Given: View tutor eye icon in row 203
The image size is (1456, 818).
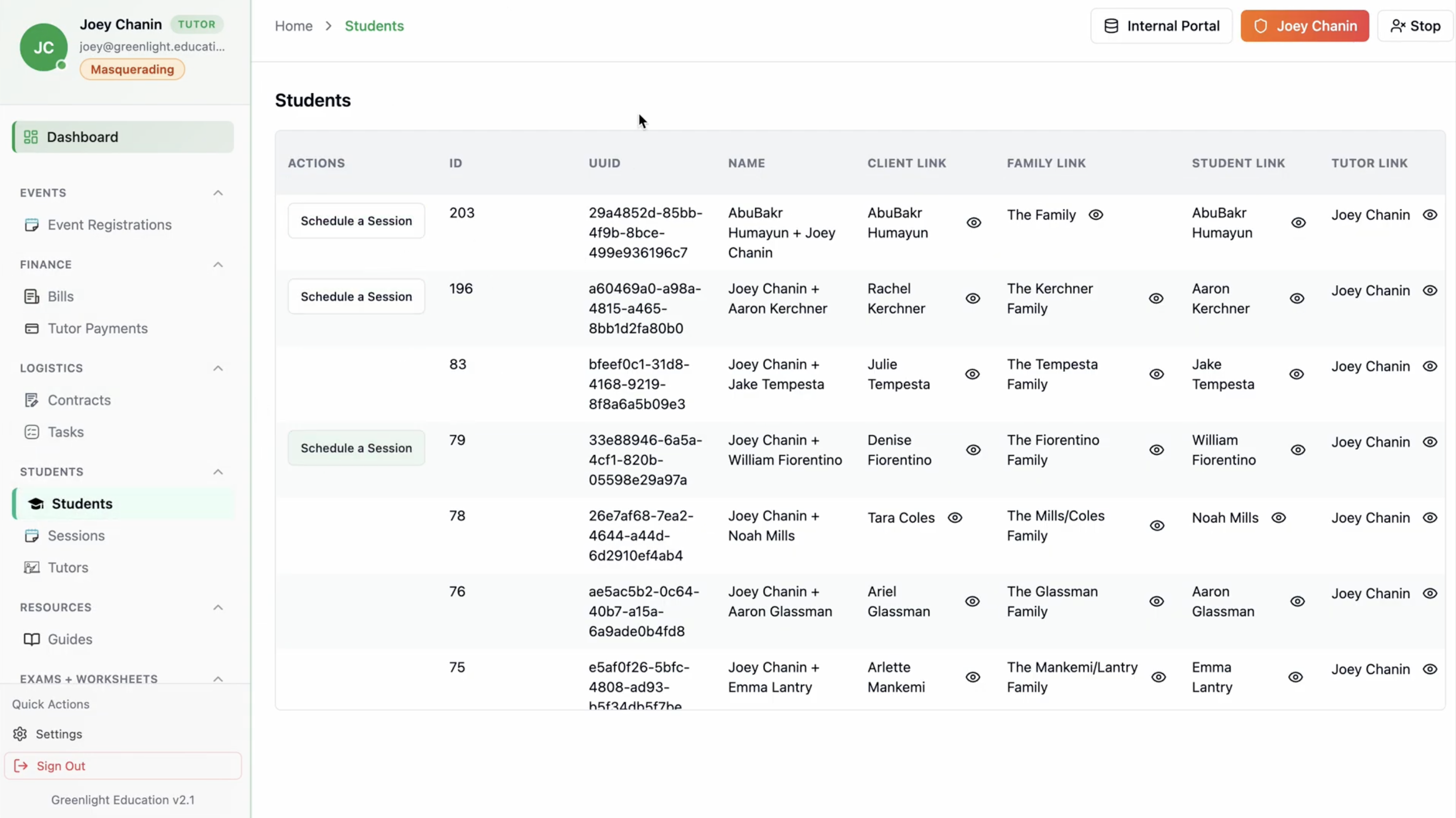Looking at the screenshot, I should (1429, 215).
